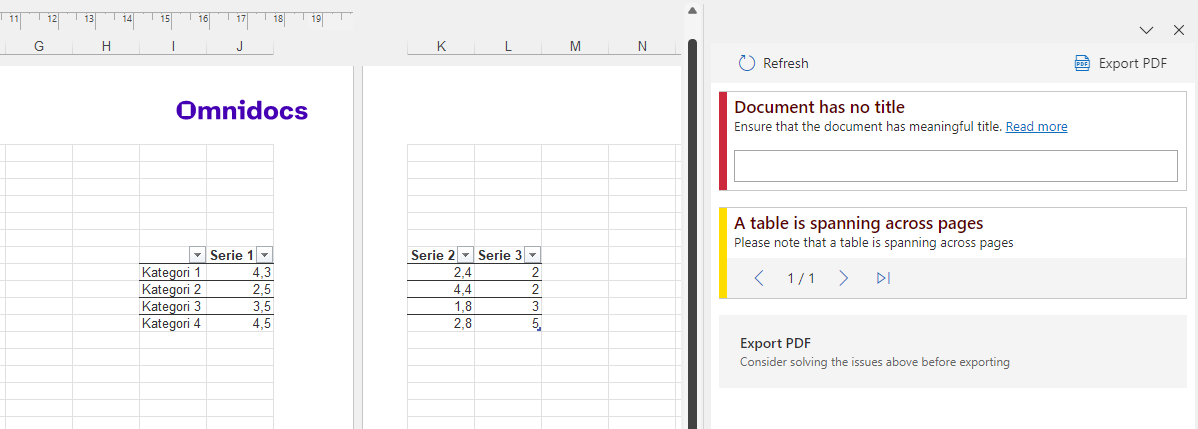Click the document title input field
The height and width of the screenshot is (429, 1198).
point(955,166)
